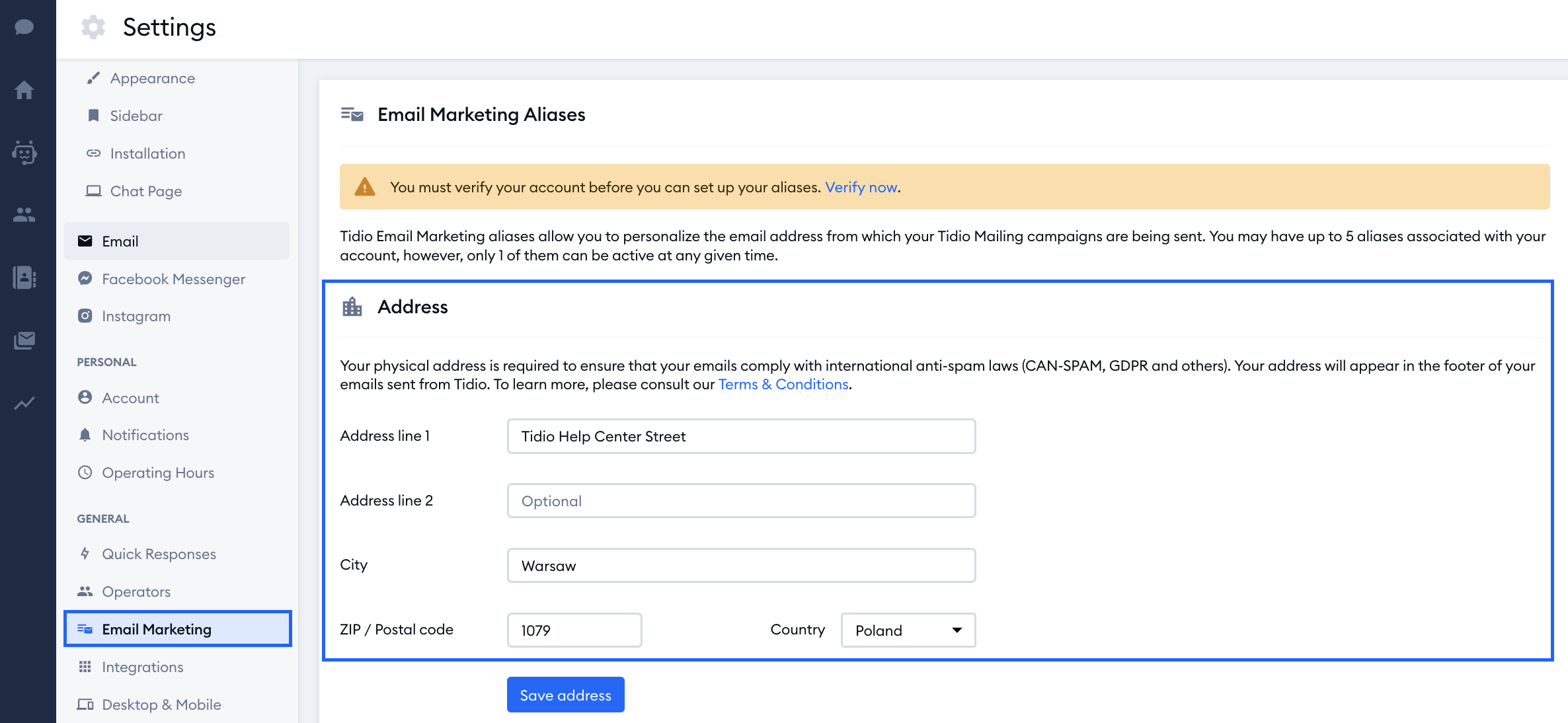Screen dimensions: 1568x723
Task: Go to Installation settings
Action: coord(147,153)
